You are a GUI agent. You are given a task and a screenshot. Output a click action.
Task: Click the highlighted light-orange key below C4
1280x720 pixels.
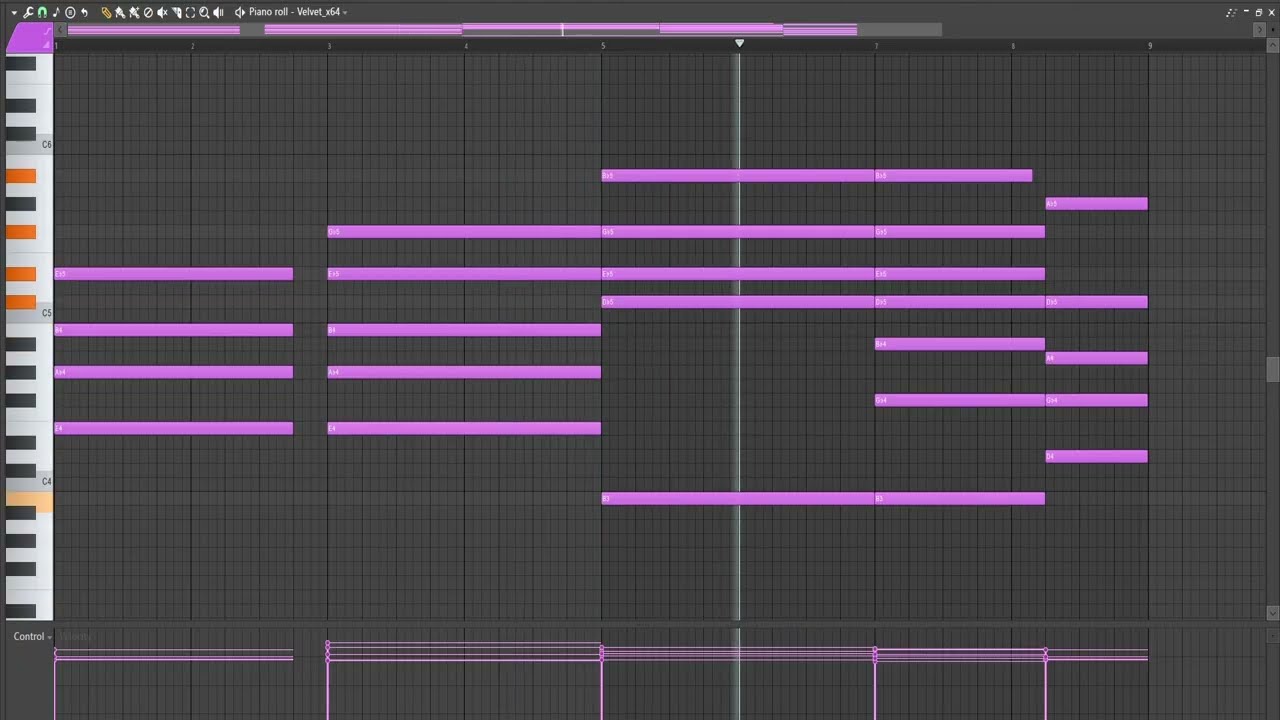29,499
